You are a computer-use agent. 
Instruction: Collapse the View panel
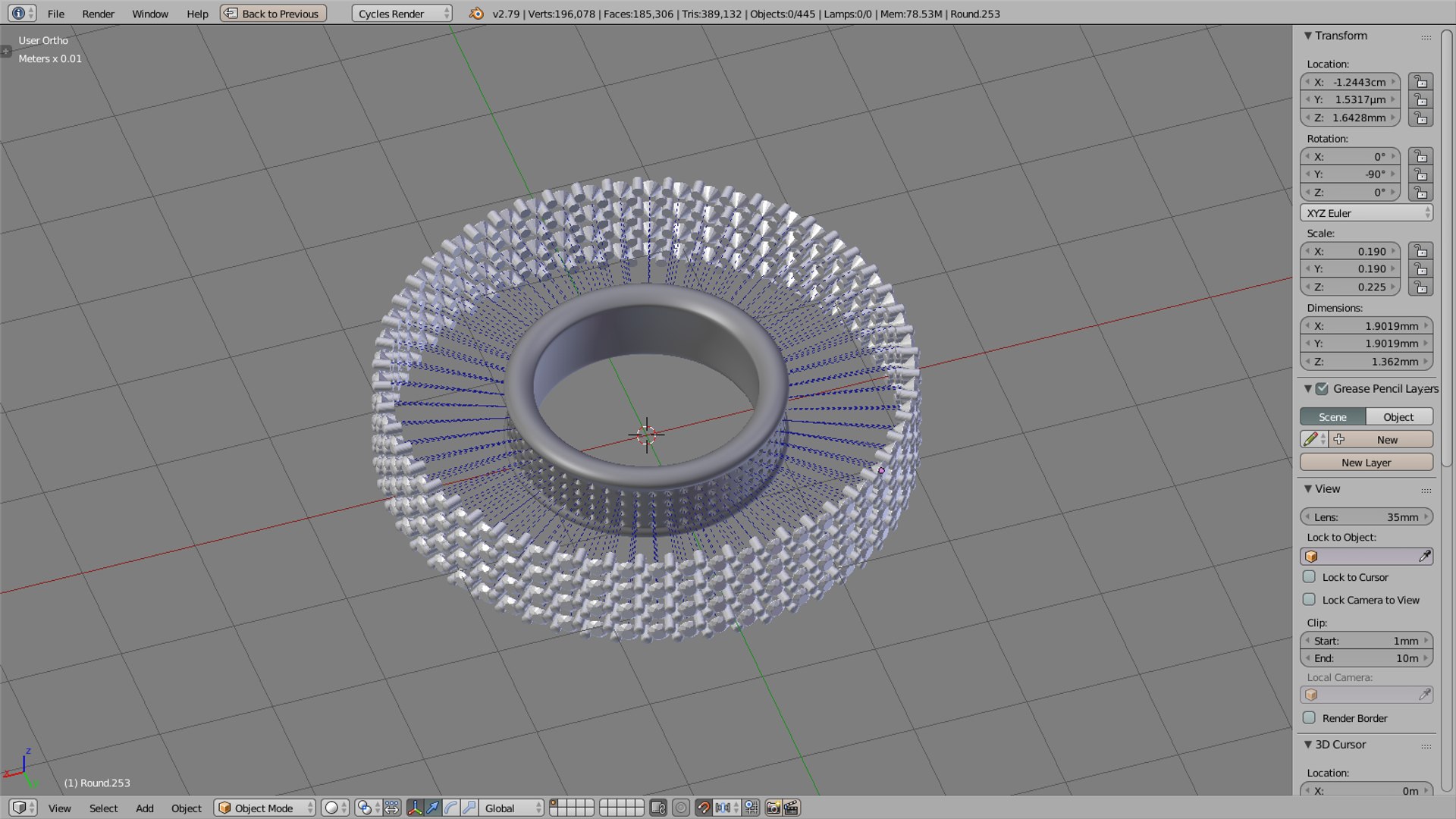[1308, 489]
